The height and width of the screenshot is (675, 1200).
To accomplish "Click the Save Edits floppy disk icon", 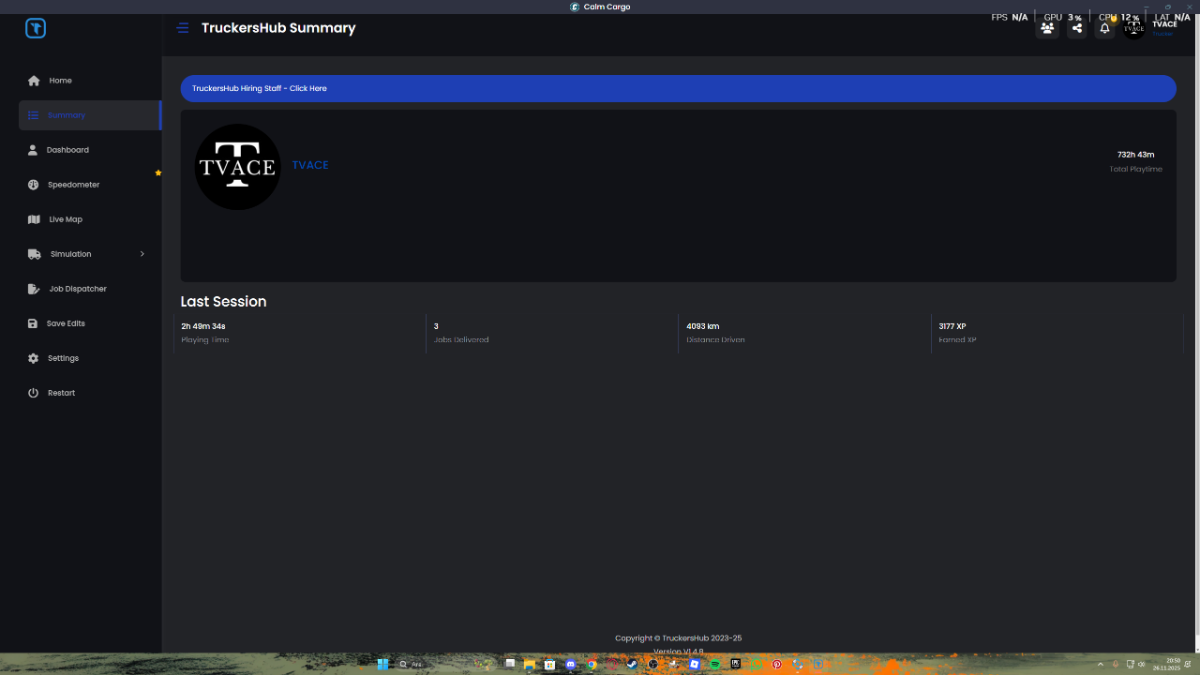I will (x=33, y=324).
